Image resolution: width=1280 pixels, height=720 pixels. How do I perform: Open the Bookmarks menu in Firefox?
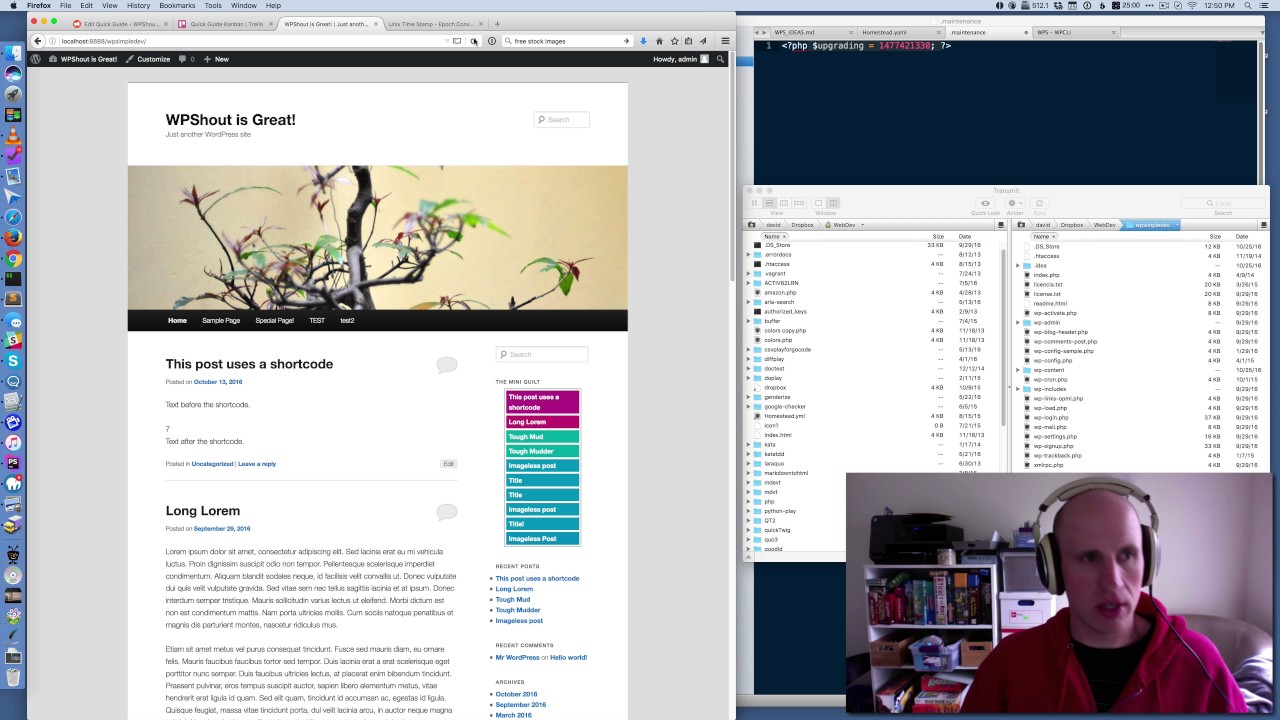(177, 5)
